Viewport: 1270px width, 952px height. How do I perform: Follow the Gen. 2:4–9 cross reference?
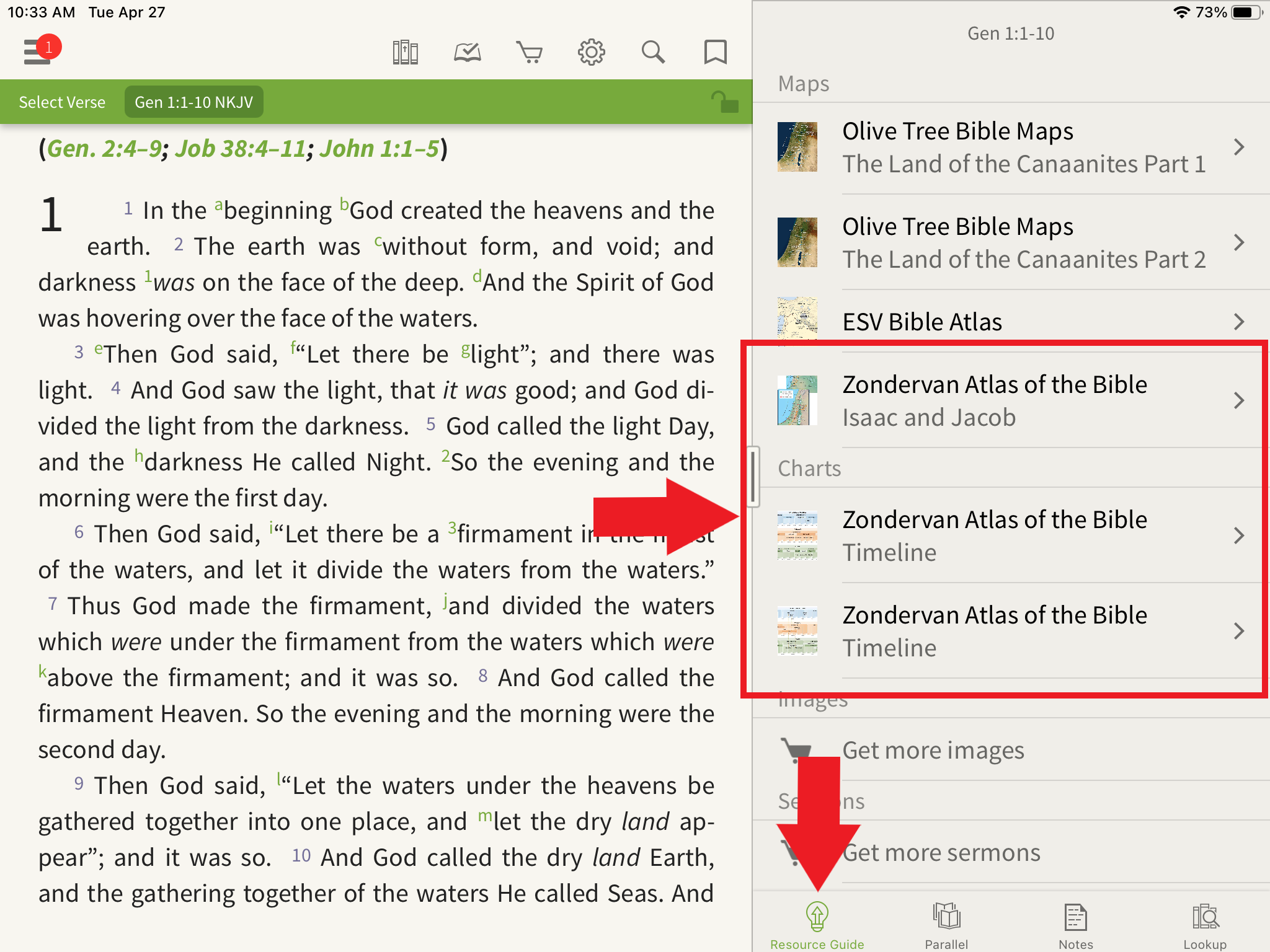(x=104, y=149)
